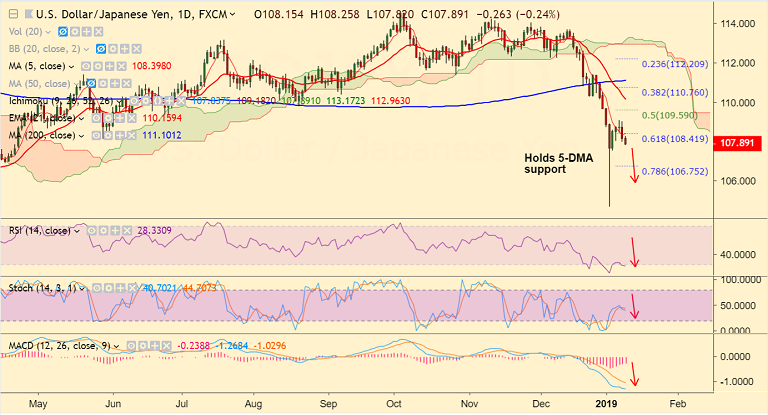This screenshot has height=415, width=768.
Task: Select the 0.5(109.590) Fibonacci level label
Action: (x=670, y=116)
